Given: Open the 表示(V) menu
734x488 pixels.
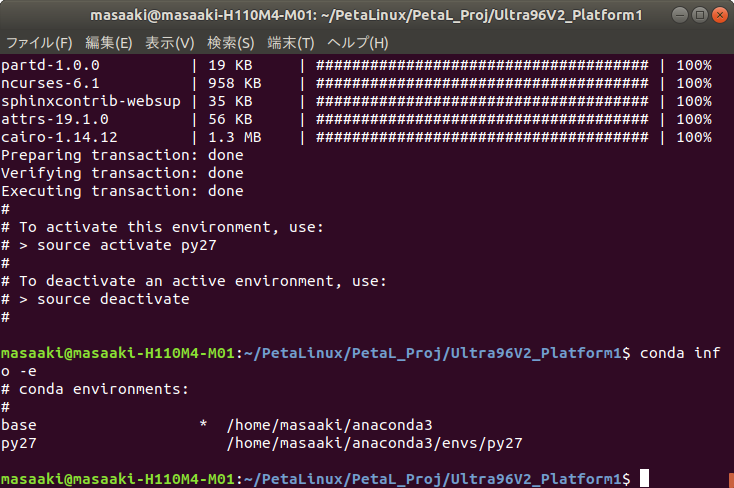Looking at the screenshot, I should [169, 43].
